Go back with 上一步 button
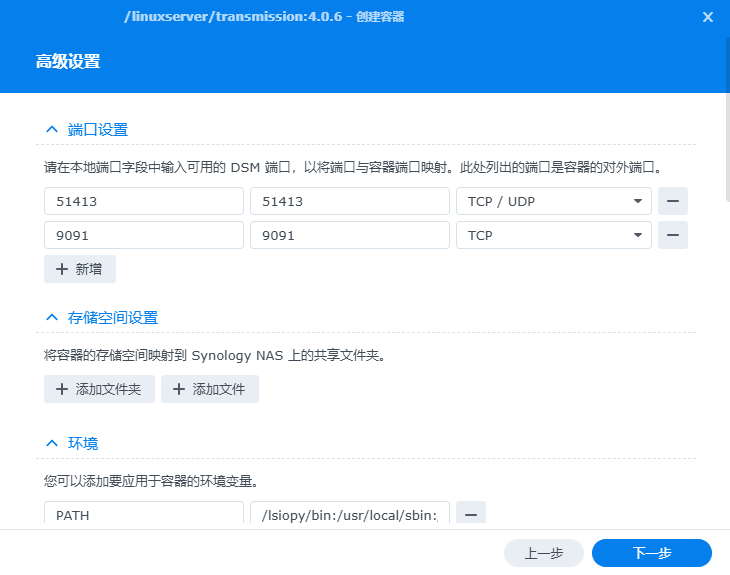The width and height of the screenshot is (730, 575). pos(543,553)
